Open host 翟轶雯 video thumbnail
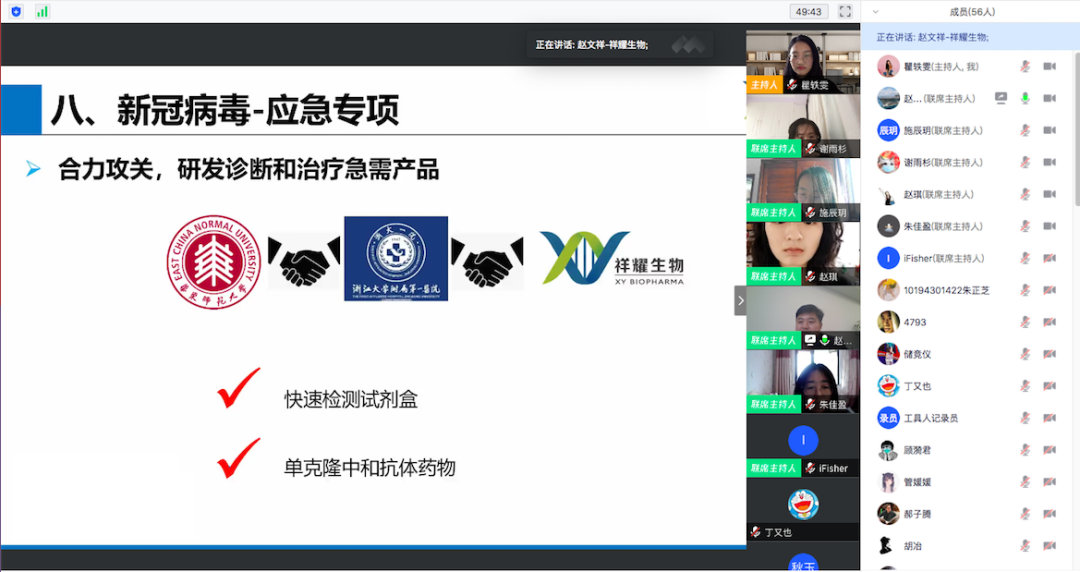This screenshot has width=1080, height=572. 803,62
